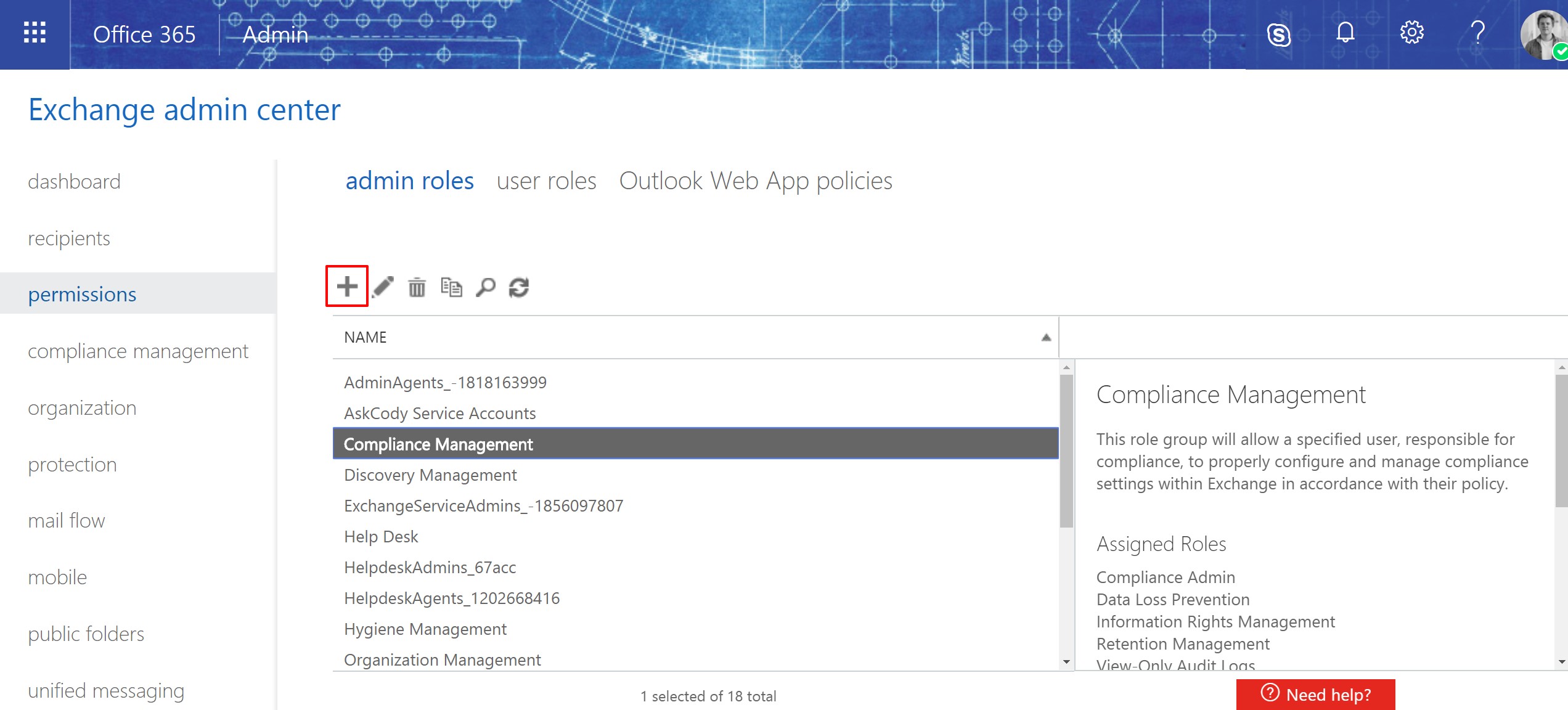
Task: Refresh the role group list
Action: point(519,287)
